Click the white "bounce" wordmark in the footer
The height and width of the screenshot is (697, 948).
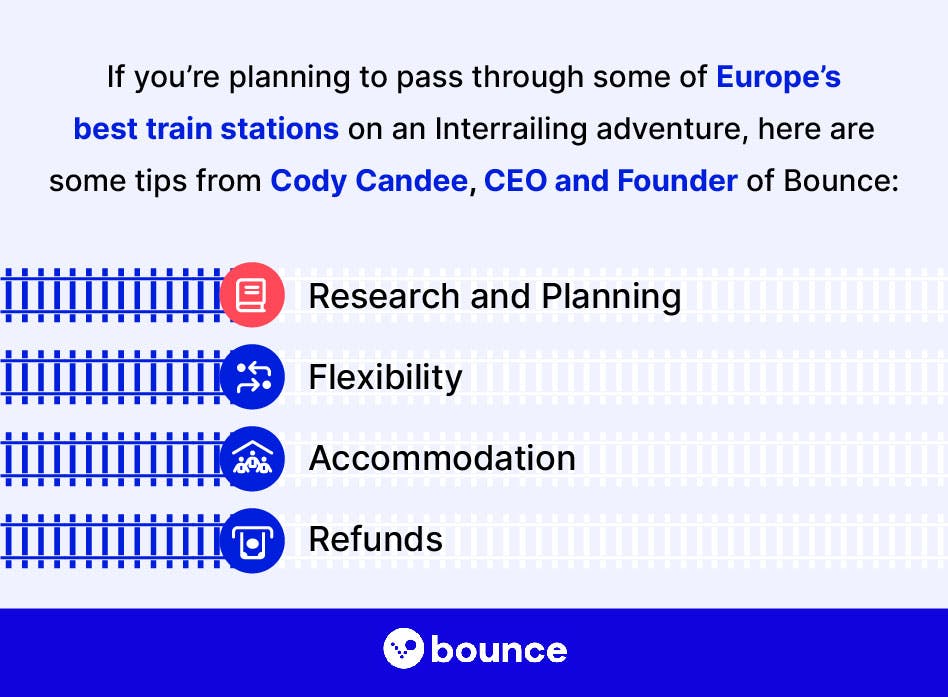499,650
